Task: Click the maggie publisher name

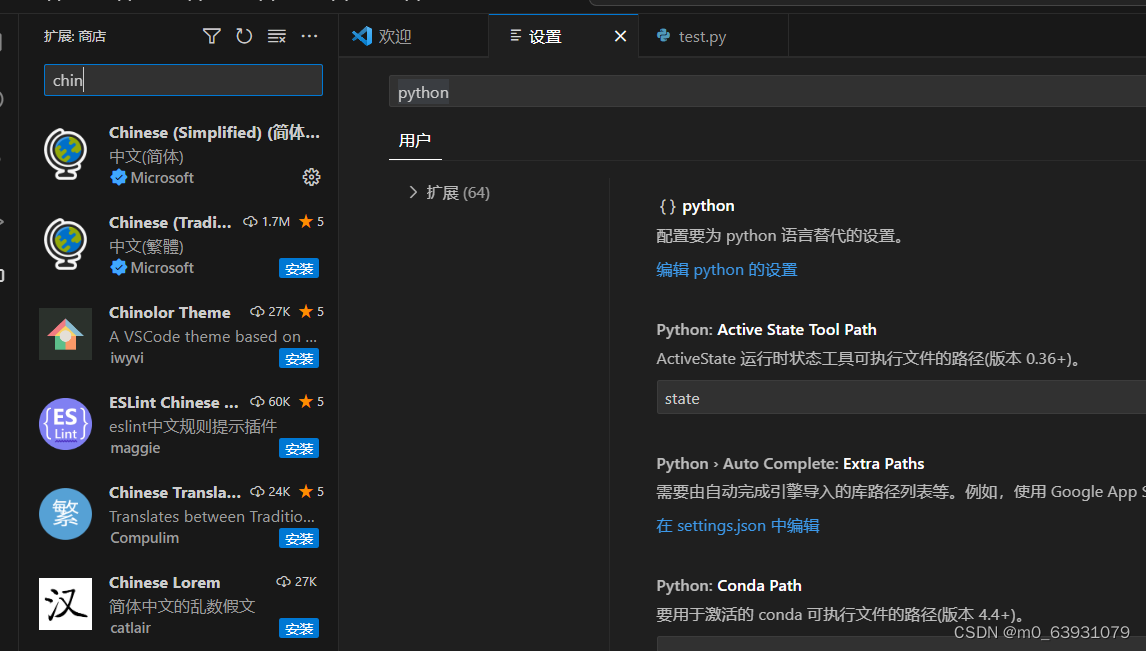Action: (x=135, y=448)
